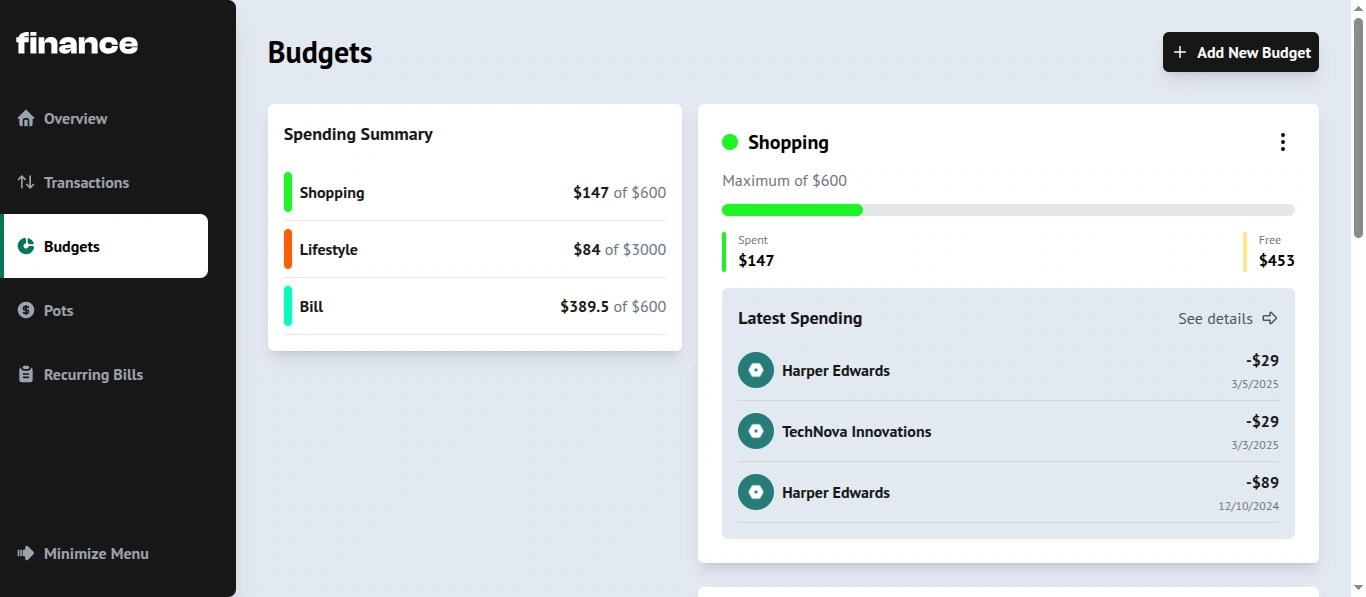This screenshot has height=597, width=1366.
Task: Click Harper Edwards name dated 3/5/2025
Action: pyautogui.click(x=836, y=370)
